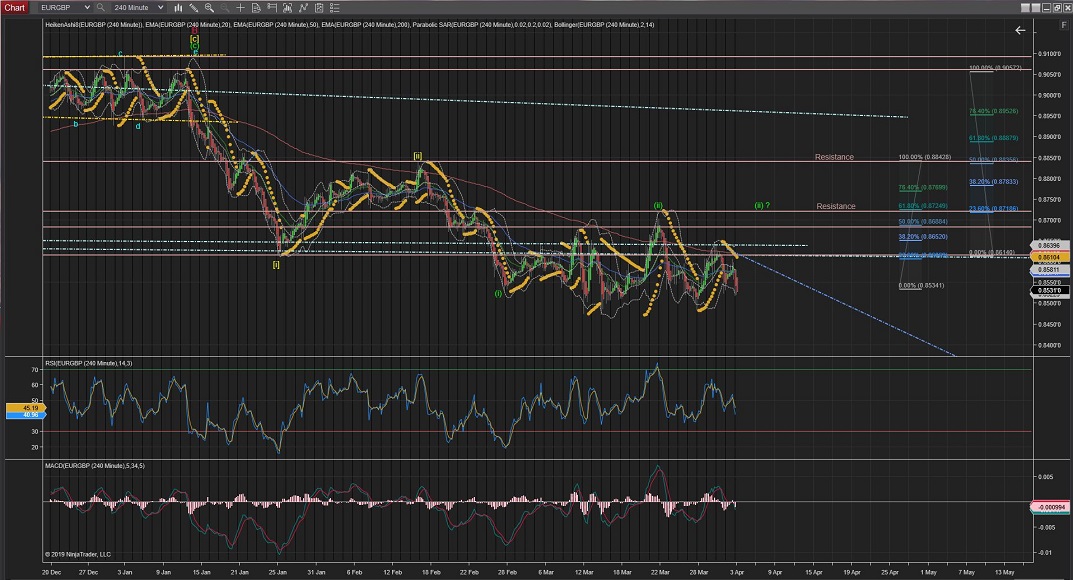Click the 25 Jan date on time axis

pyautogui.click(x=277, y=572)
